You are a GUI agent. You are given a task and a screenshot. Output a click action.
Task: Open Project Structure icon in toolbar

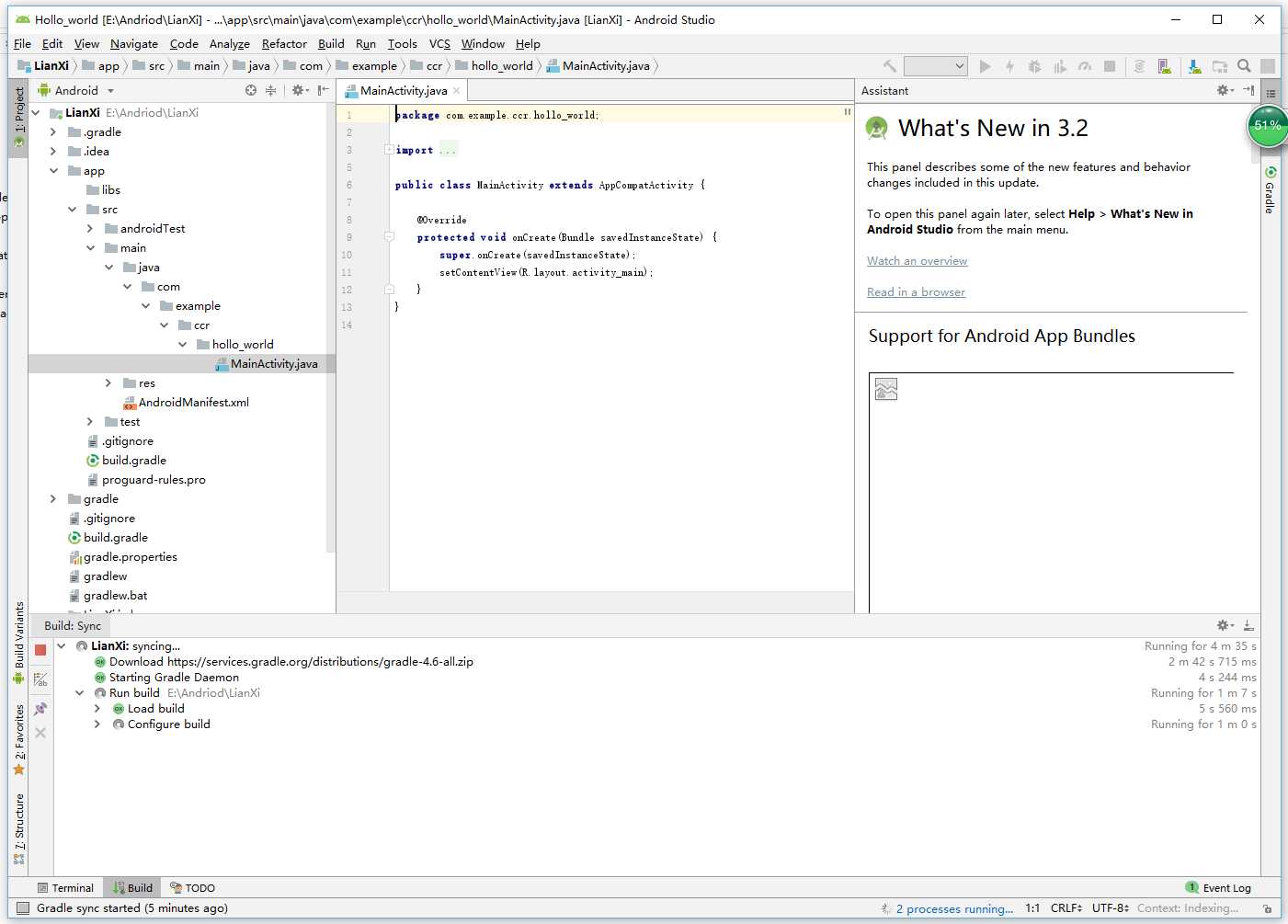tap(1220, 66)
